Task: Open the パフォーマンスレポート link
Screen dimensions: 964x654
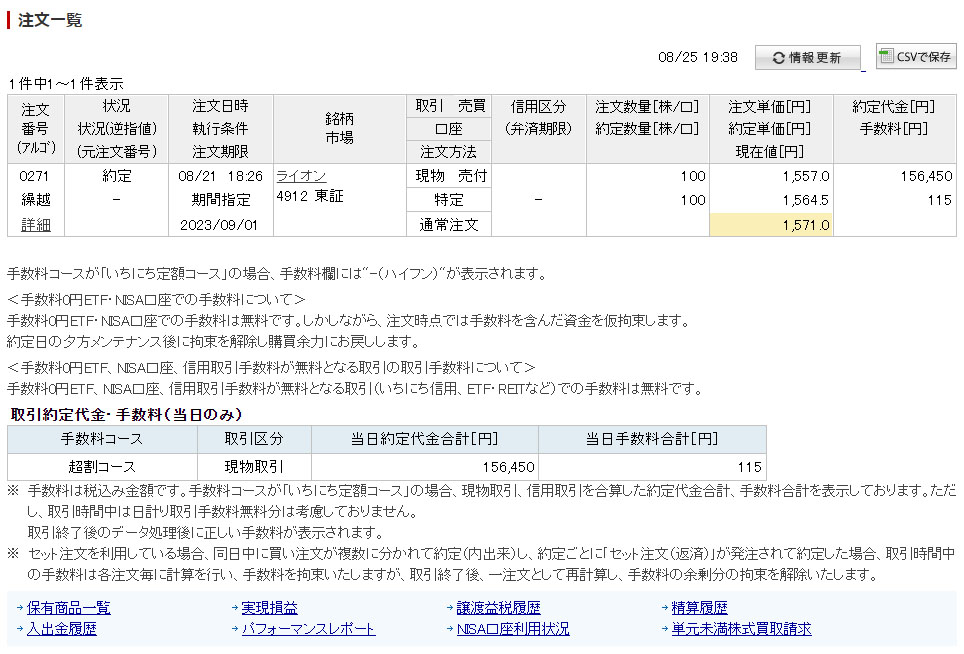Action: coord(308,629)
